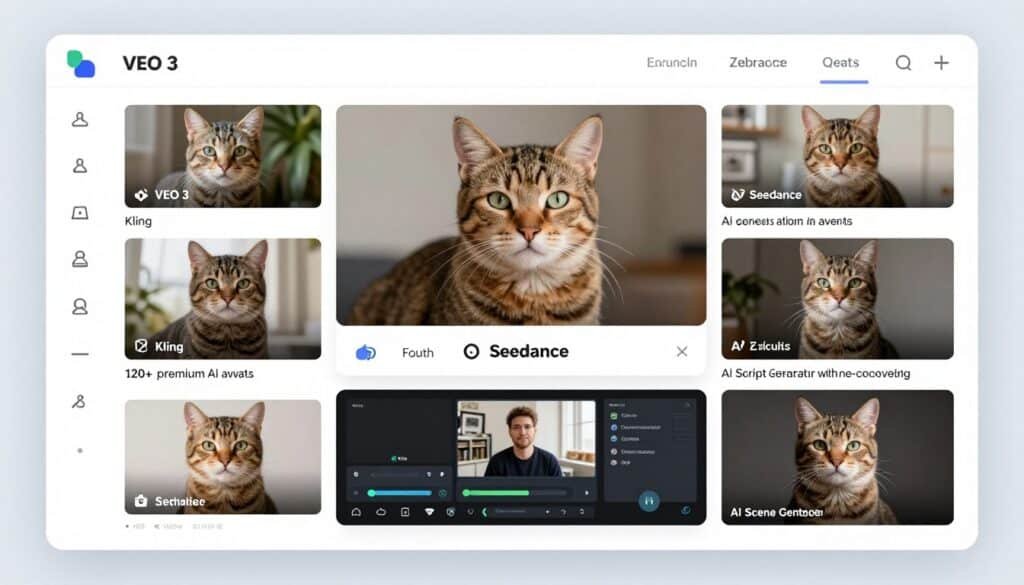This screenshot has height=585, width=1024.
Task: Click the Seedance title in the bar
Action: [x=528, y=351]
